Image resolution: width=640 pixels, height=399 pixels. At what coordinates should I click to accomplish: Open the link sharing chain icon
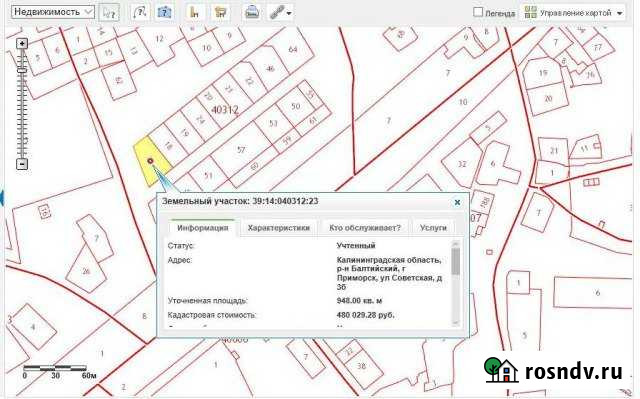click(277, 13)
